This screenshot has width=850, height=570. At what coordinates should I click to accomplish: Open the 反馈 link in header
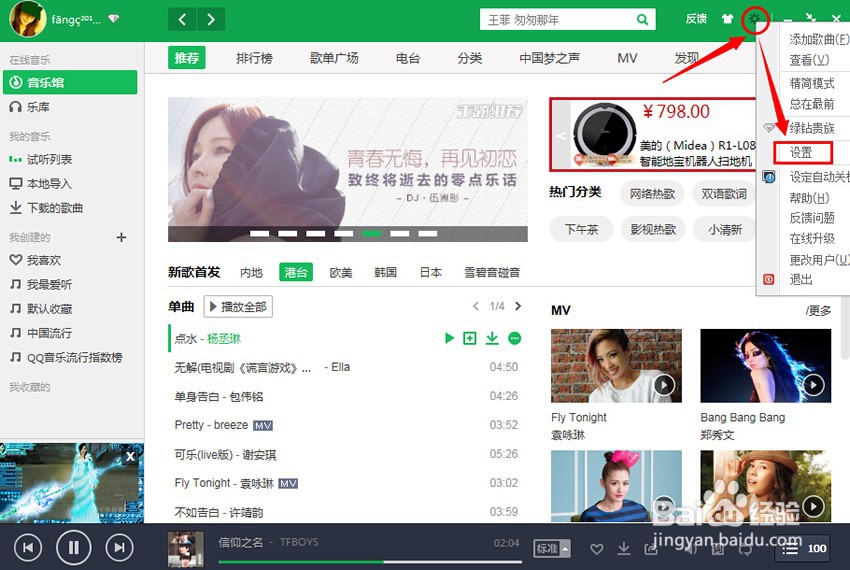696,19
